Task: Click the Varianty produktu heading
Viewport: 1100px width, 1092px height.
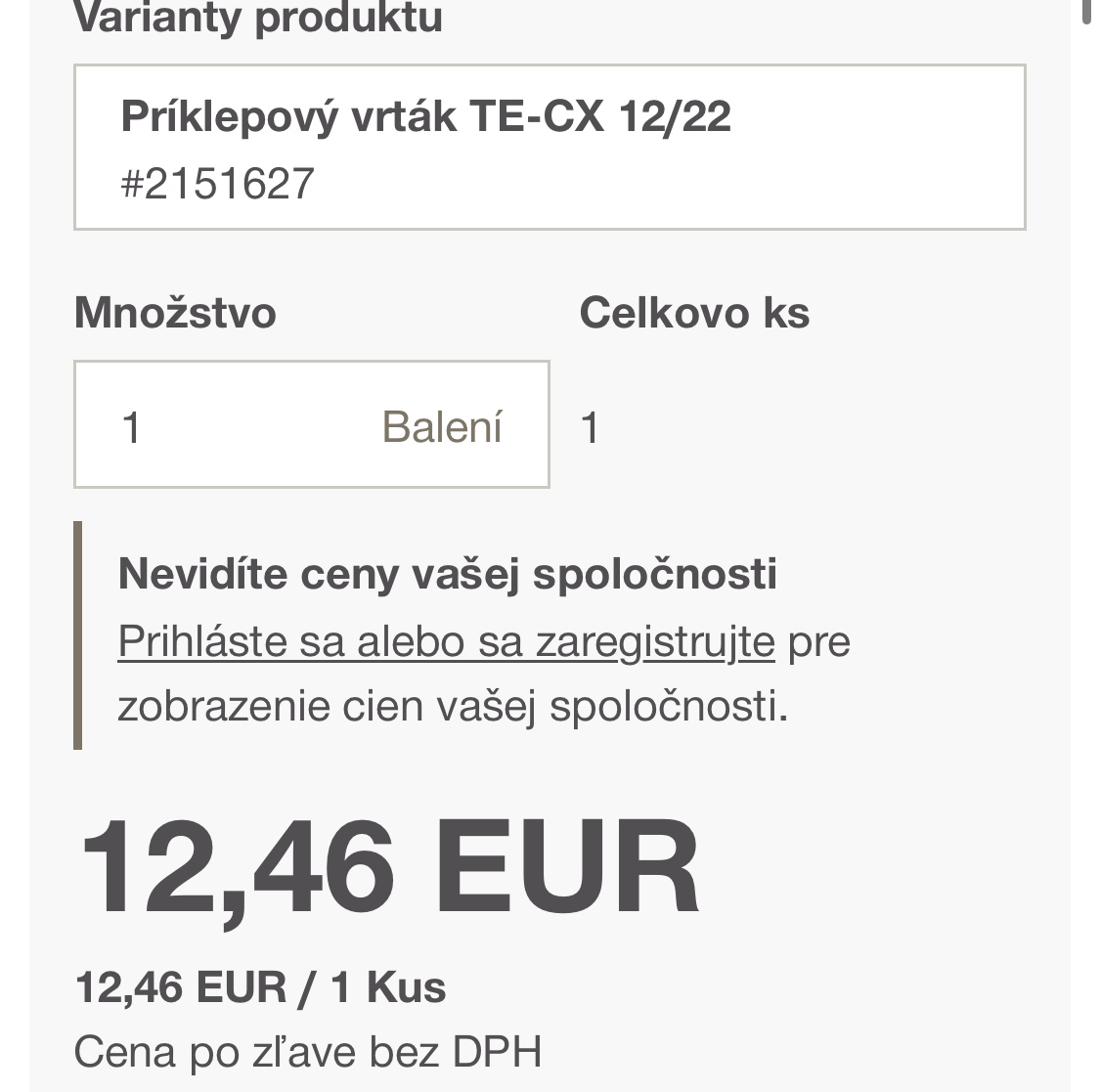Action: 258,18
